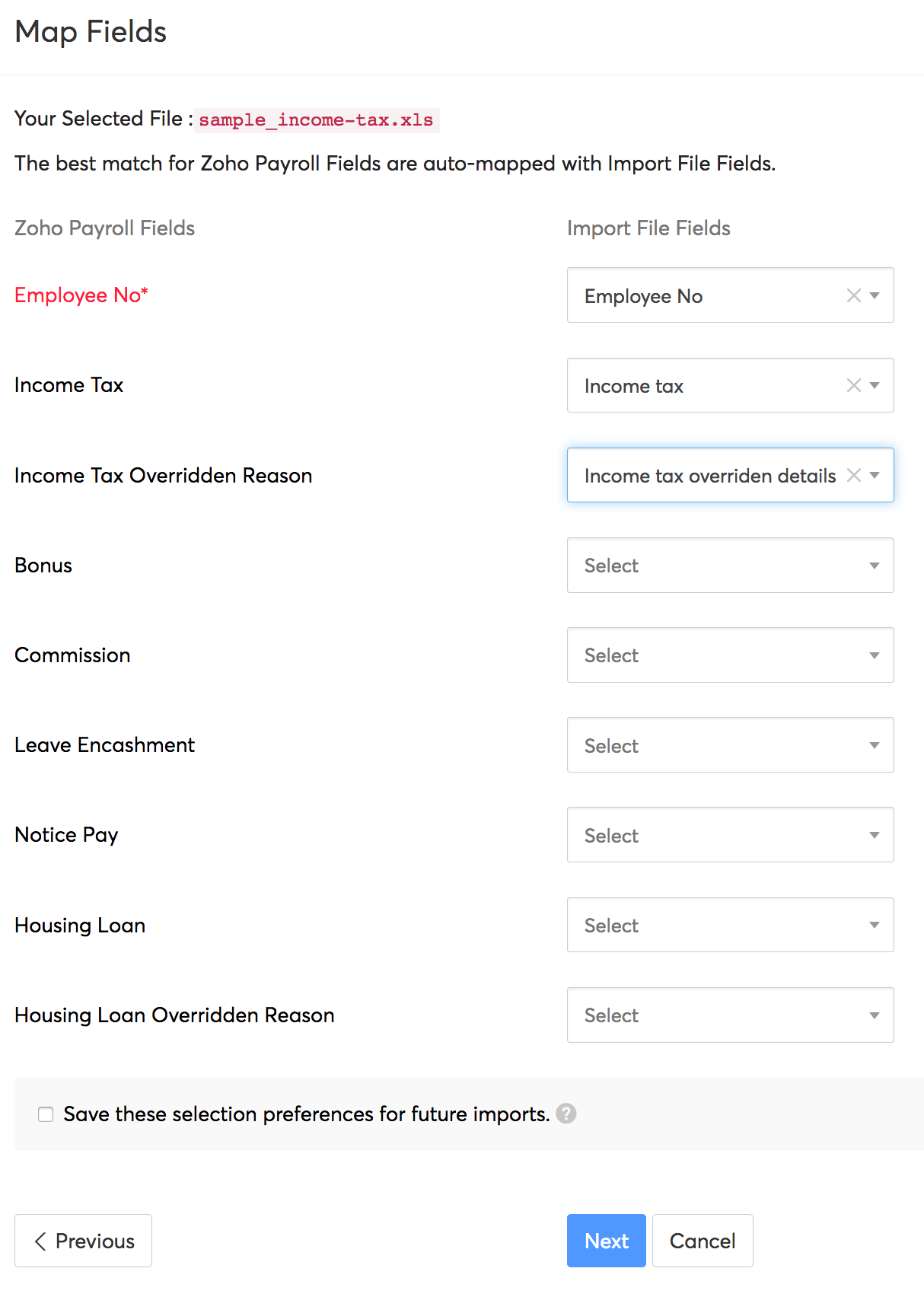This screenshot has width=924, height=1297.
Task: Cancel the import mapping
Action: (703, 1241)
